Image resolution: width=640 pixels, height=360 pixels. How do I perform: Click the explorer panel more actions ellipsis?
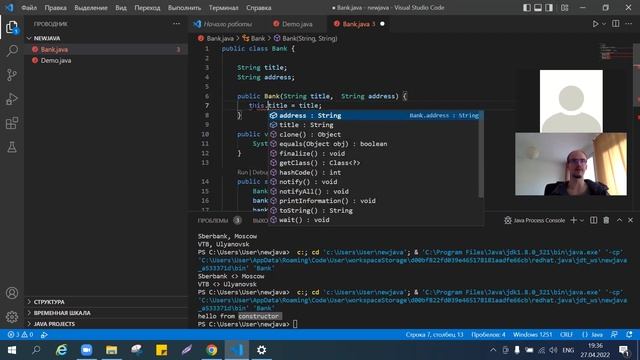point(176,24)
